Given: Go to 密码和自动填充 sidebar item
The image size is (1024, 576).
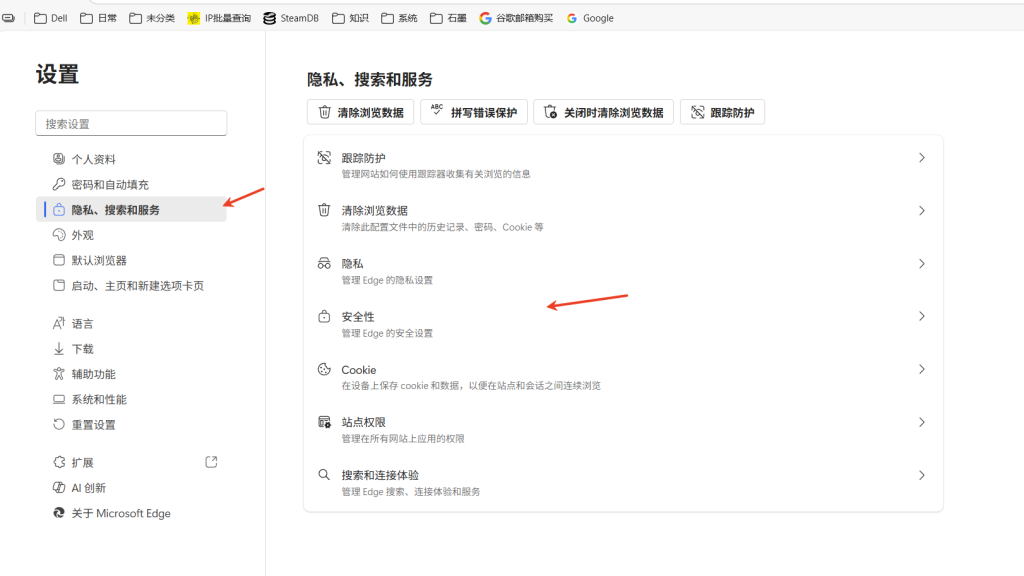Looking at the screenshot, I should tap(109, 185).
